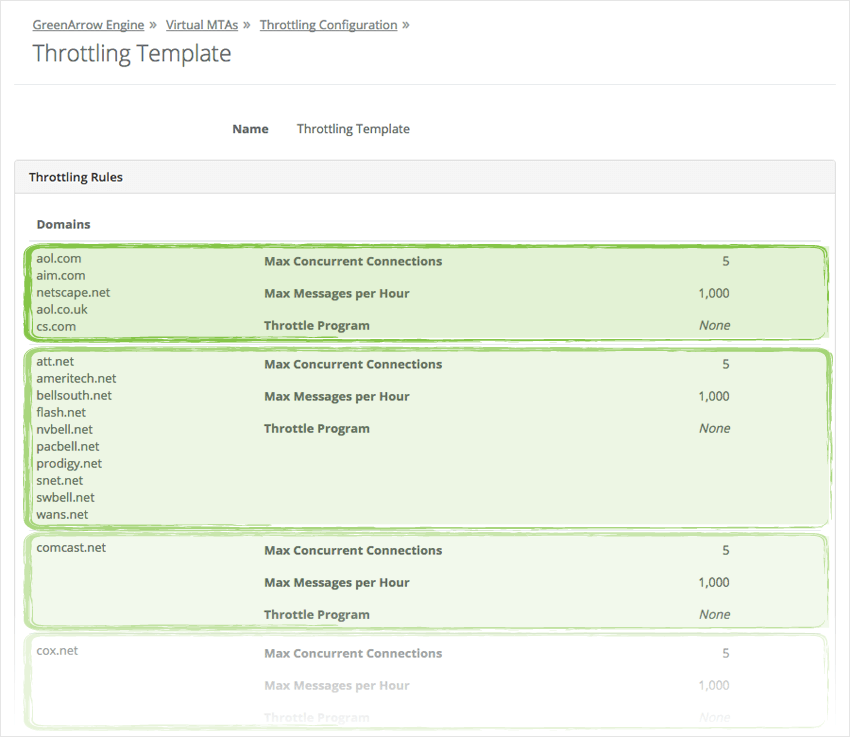The height and width of the screenshot is (737, 850).
Task: Click Max Concurrent Connections label for comcast.net
Action: pyautogui.click(x=352, y=551)
